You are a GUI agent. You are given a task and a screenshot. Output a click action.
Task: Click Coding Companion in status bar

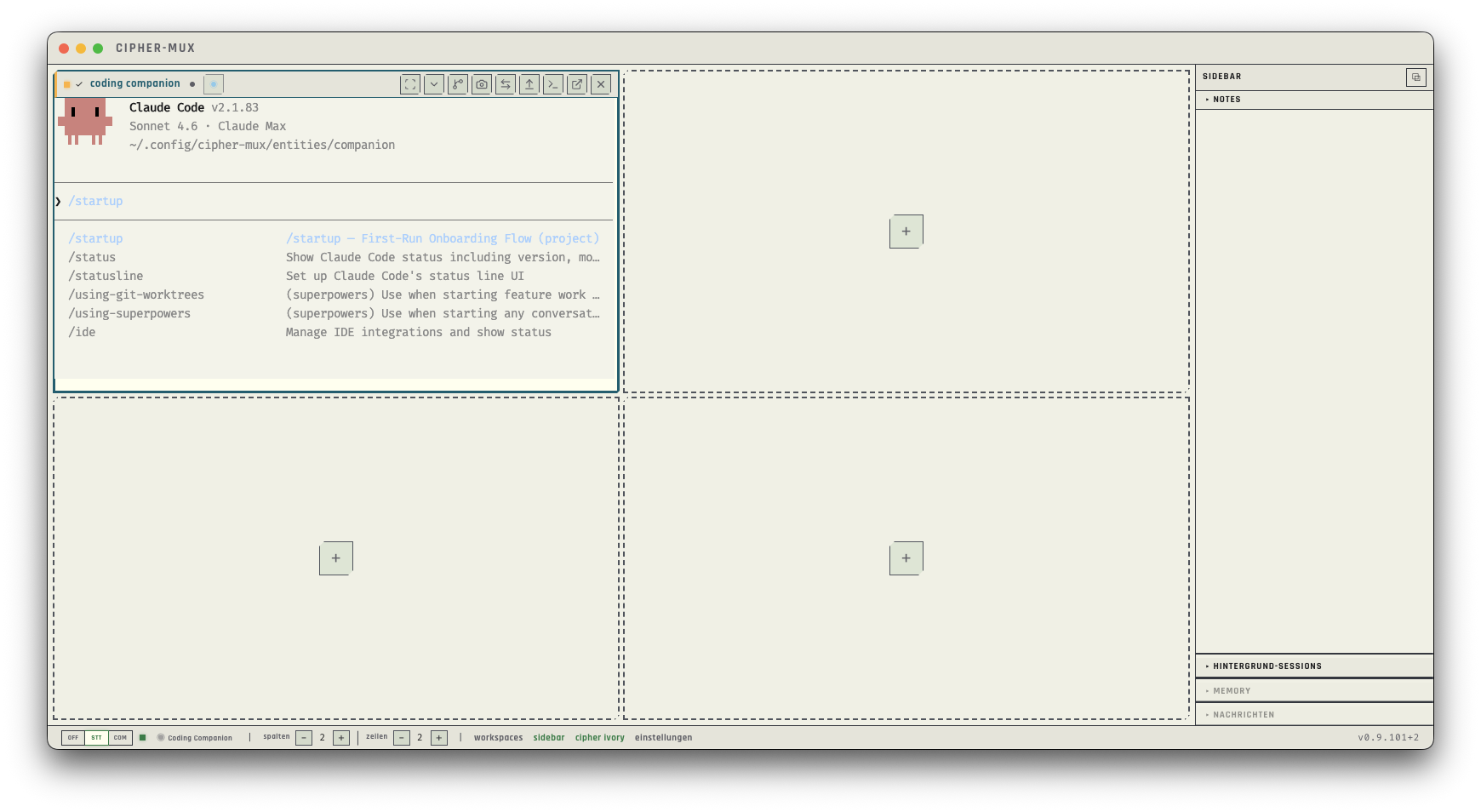(195, 738)
